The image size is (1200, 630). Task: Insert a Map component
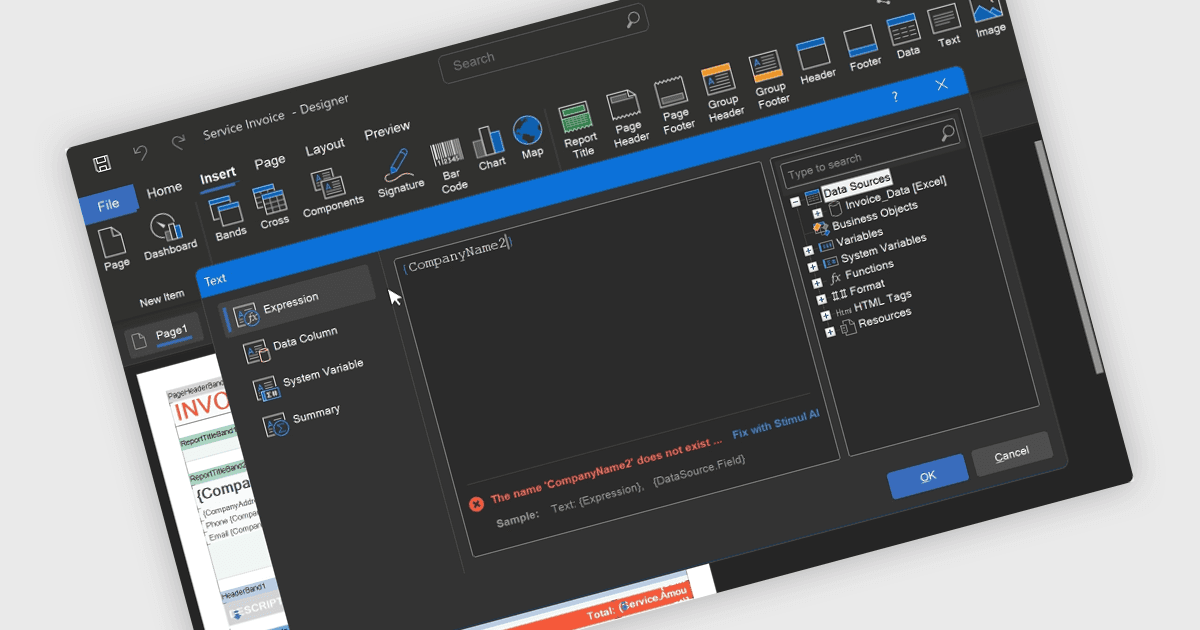tap(528, 137)
